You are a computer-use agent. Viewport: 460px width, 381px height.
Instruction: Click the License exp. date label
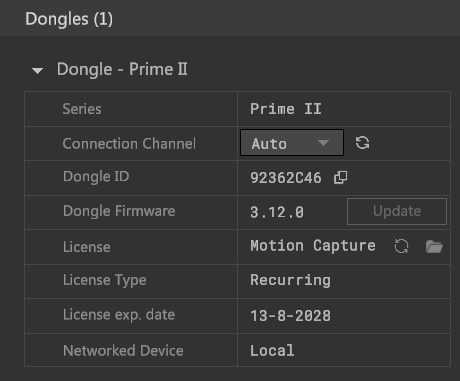(x=119, y=315)
